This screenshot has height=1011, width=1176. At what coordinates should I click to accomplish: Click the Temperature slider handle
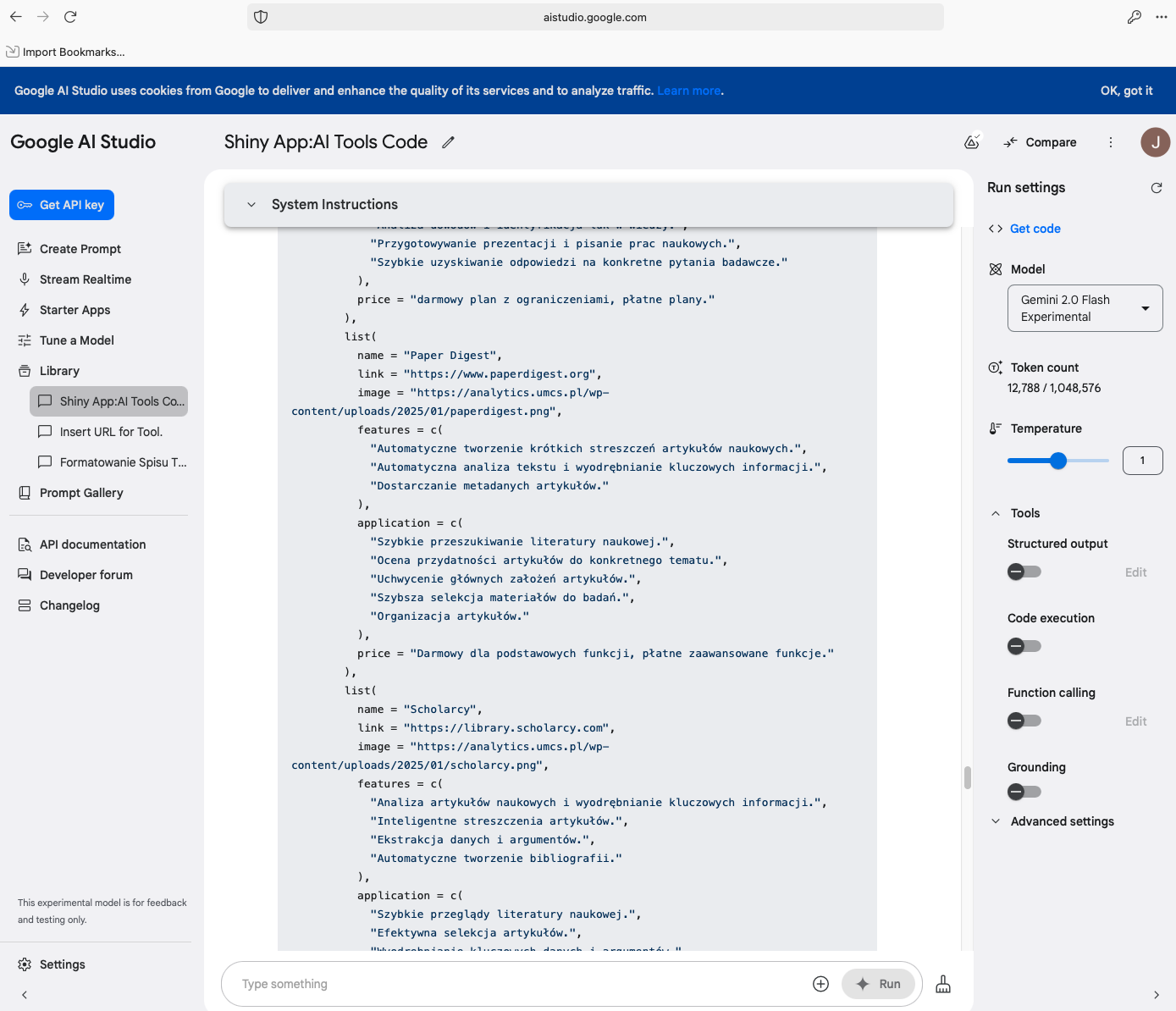[1058, 461]
